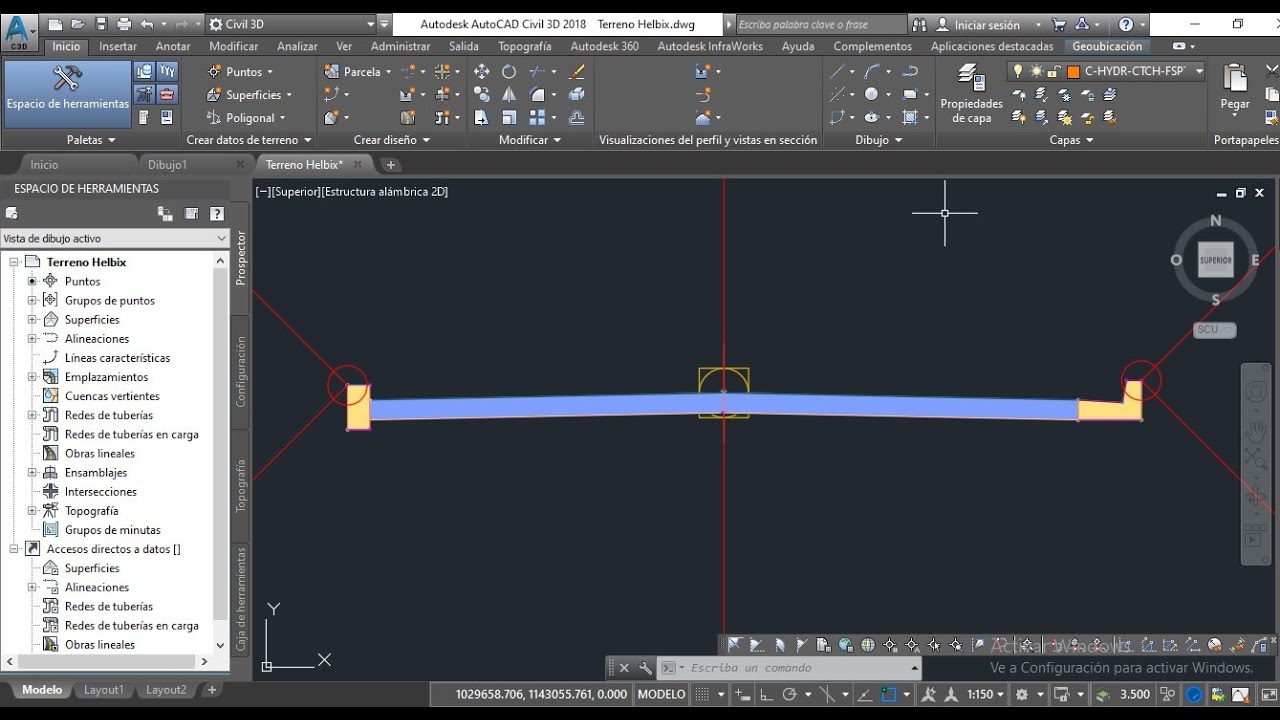This screenshot has width=1280, height=720.
Task: Toggle ortho mode in the status bar
Action: pos(767,694)
